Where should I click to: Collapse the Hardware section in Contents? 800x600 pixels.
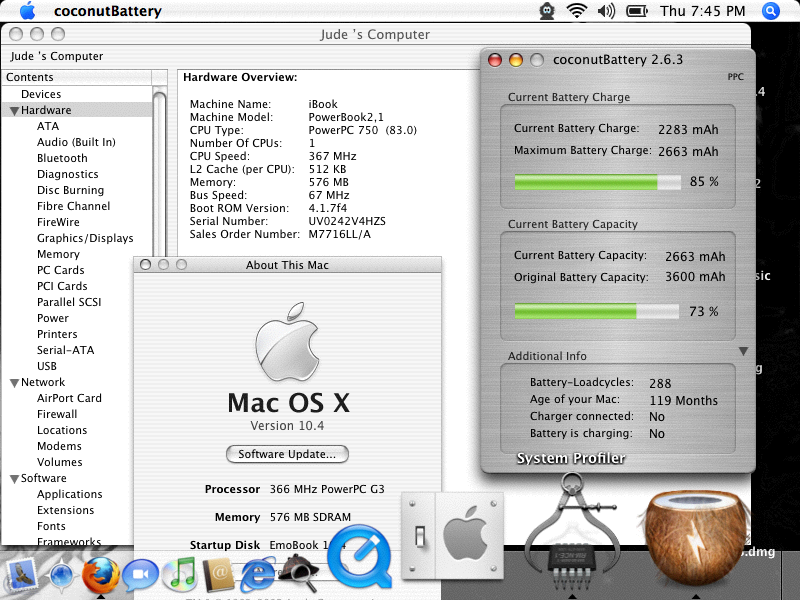click(14, 110)
